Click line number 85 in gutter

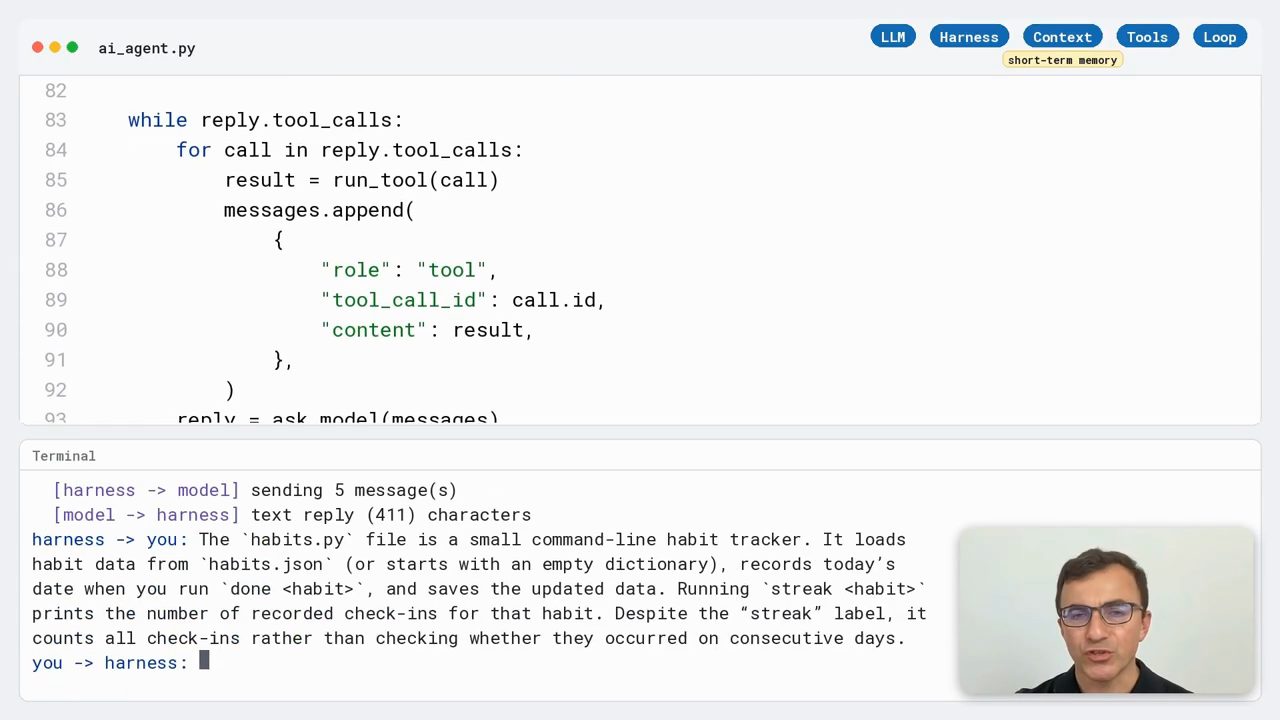(56, 180)
